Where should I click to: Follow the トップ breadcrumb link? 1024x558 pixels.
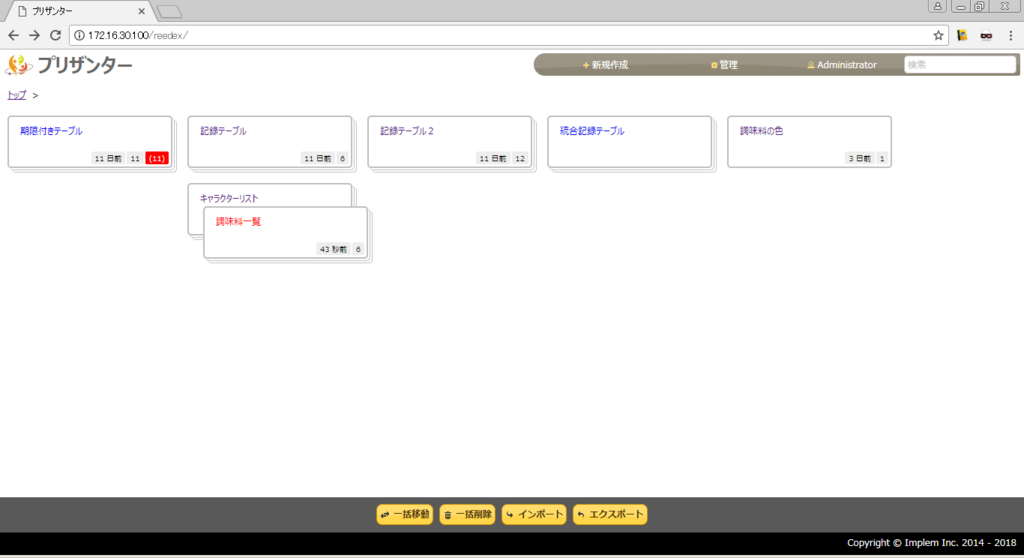tap(16, 95)
